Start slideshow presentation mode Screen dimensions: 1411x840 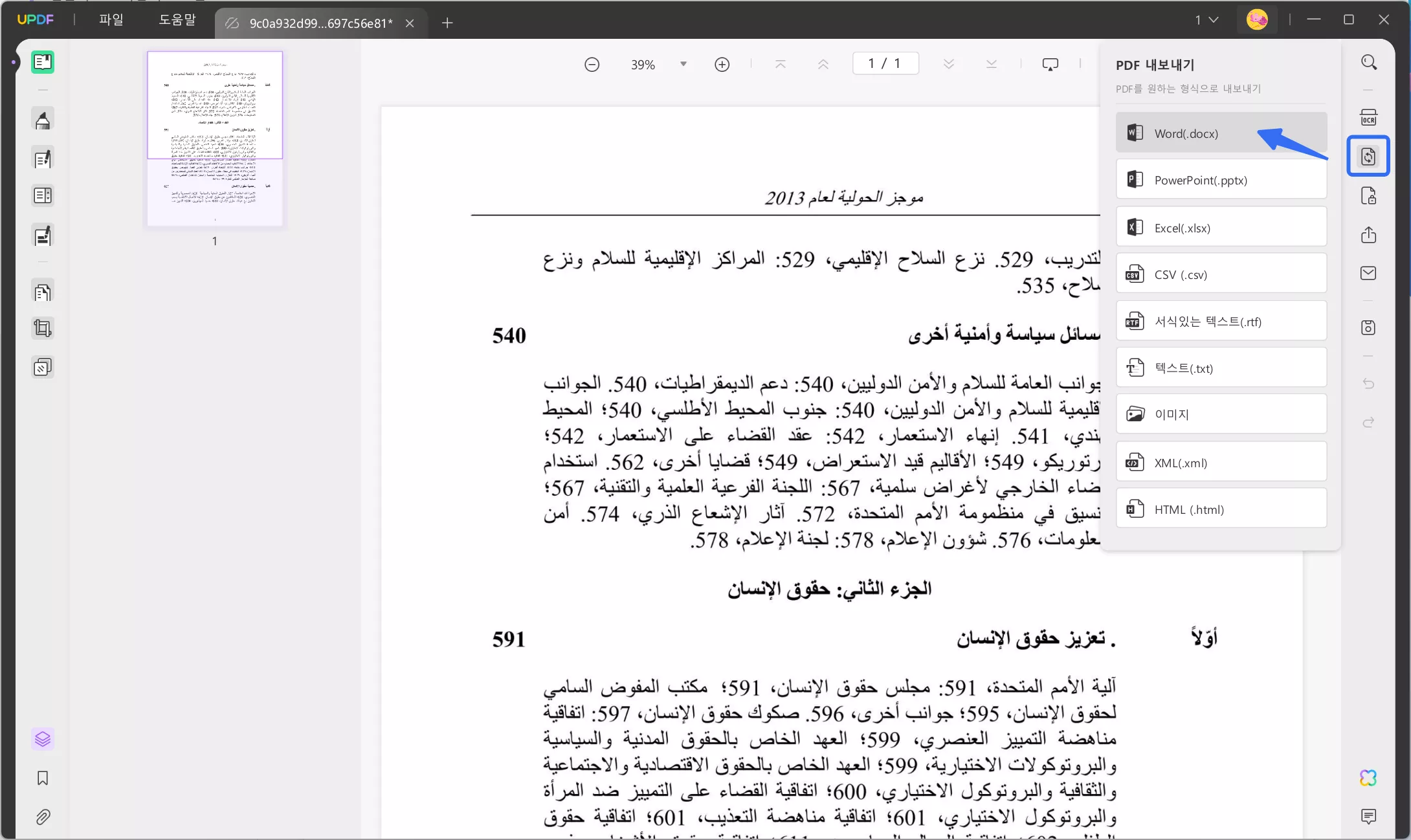(x=1050, y=64)
